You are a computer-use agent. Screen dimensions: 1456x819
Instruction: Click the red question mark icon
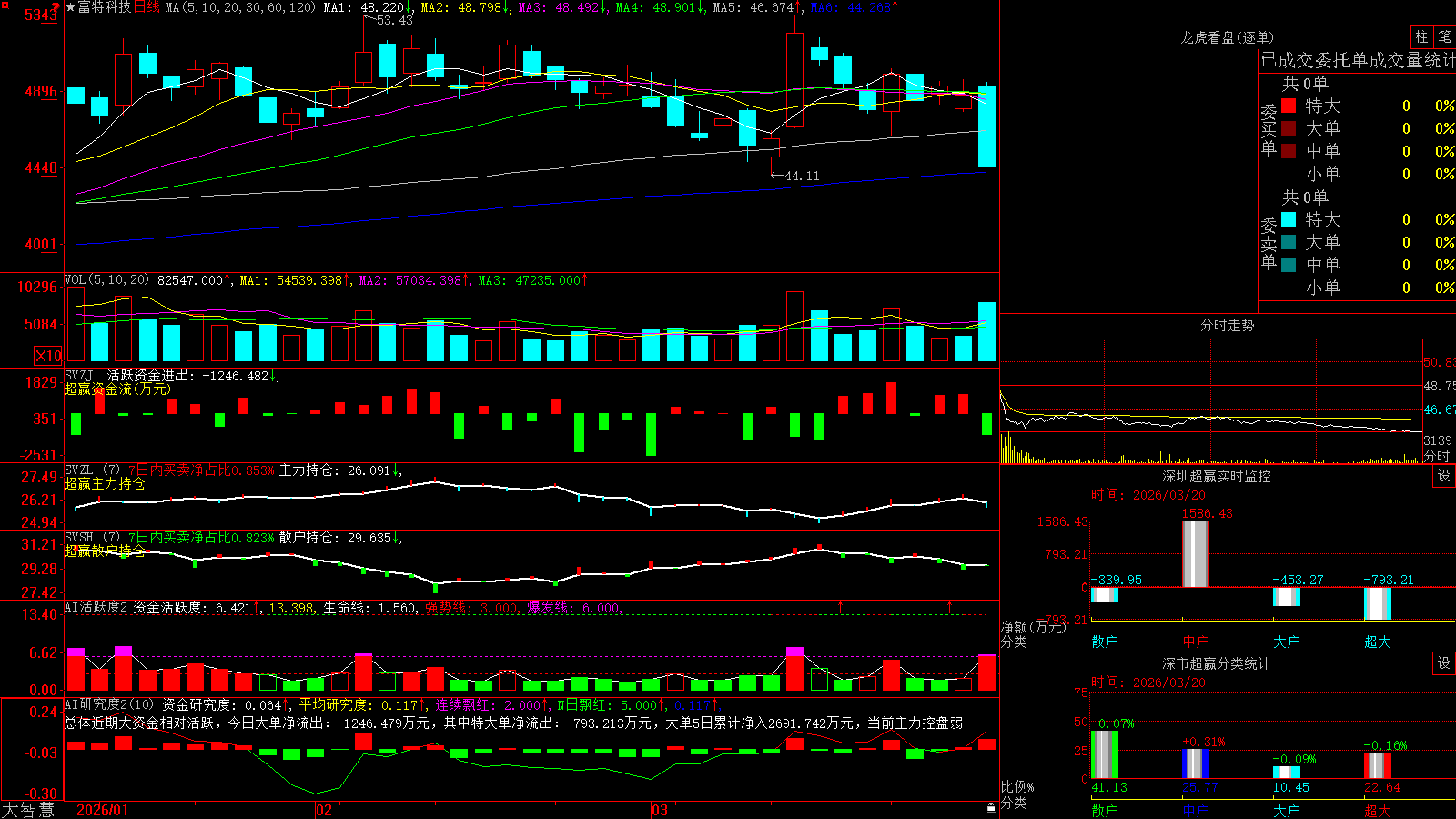56,7
